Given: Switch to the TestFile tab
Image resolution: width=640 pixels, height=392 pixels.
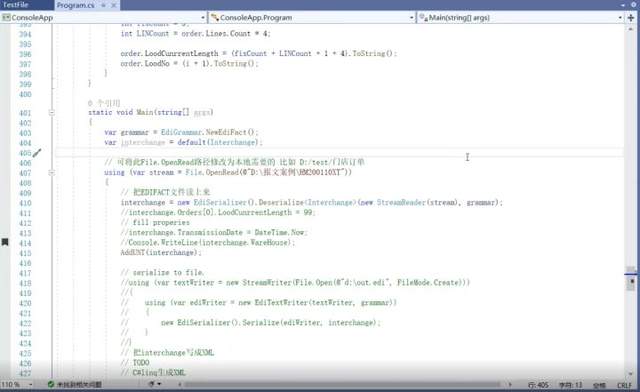Looking at the screenshot, I should (x=16, y=5).
